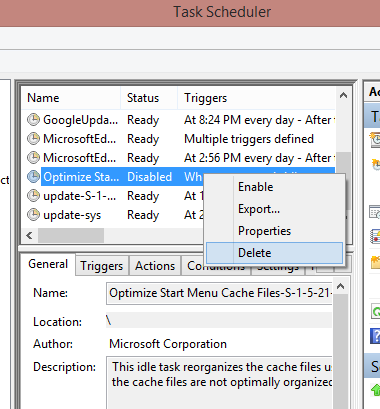Click the Name field with Optimize Start Menu
380x409 pixels.
(x=219, y=293)
